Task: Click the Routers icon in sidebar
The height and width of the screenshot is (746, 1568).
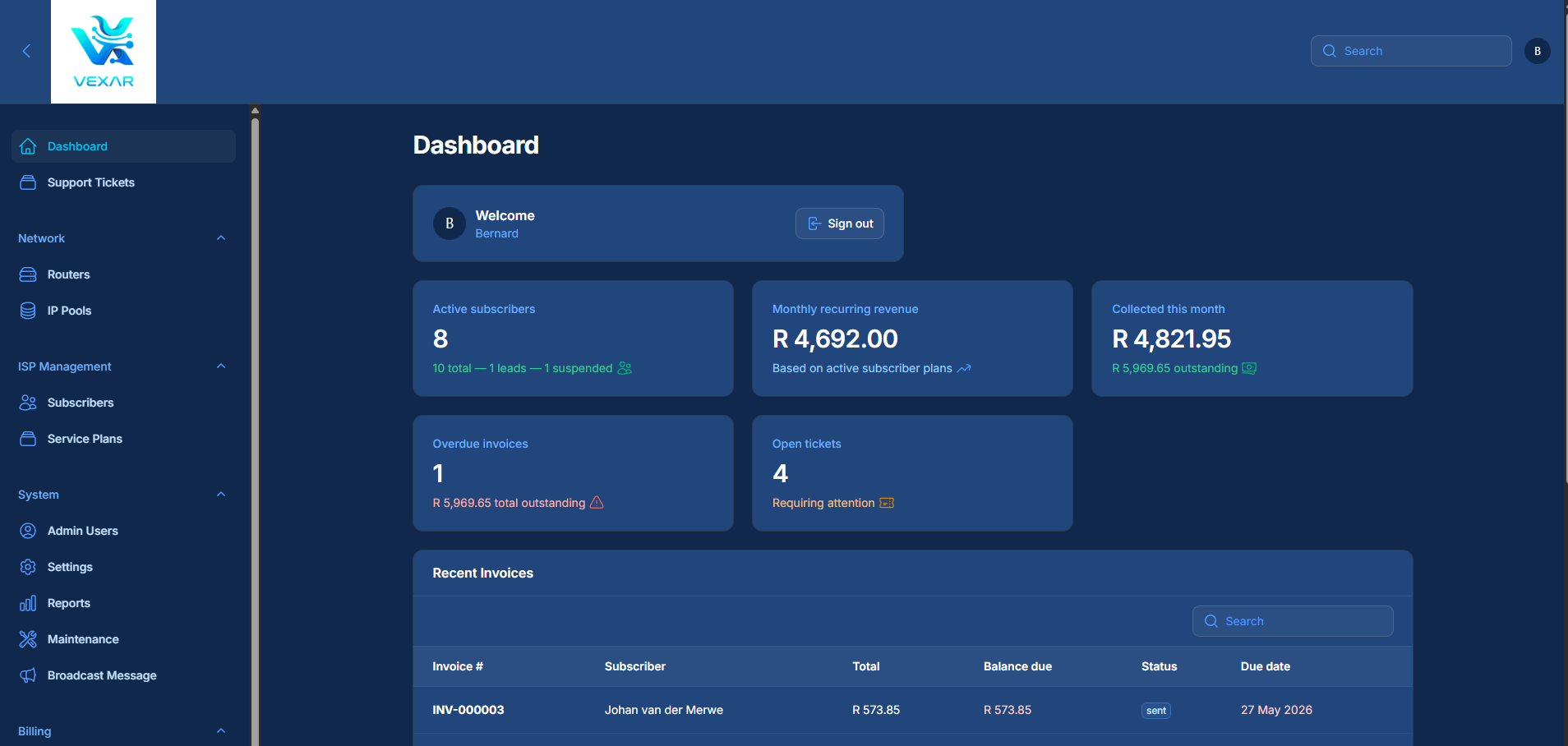Action: click(28, 274)
